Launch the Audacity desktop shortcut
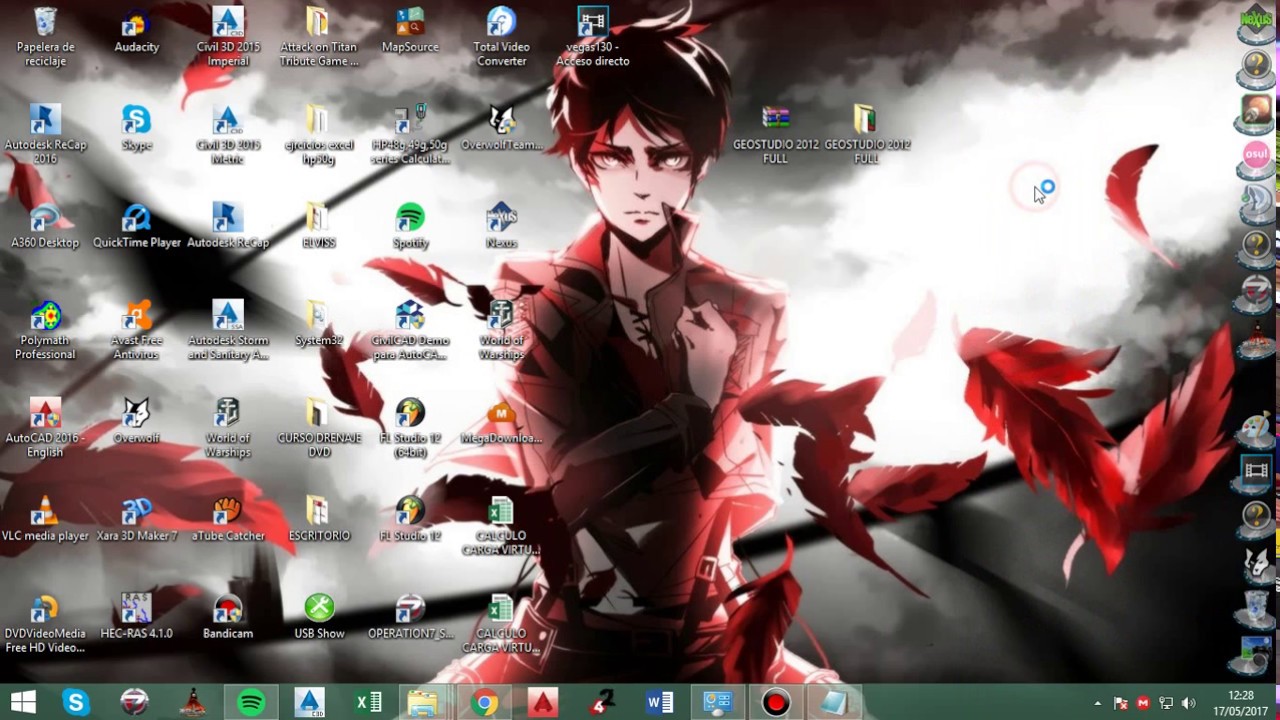This screenshot has width=1280, height=720. point(137,30)
